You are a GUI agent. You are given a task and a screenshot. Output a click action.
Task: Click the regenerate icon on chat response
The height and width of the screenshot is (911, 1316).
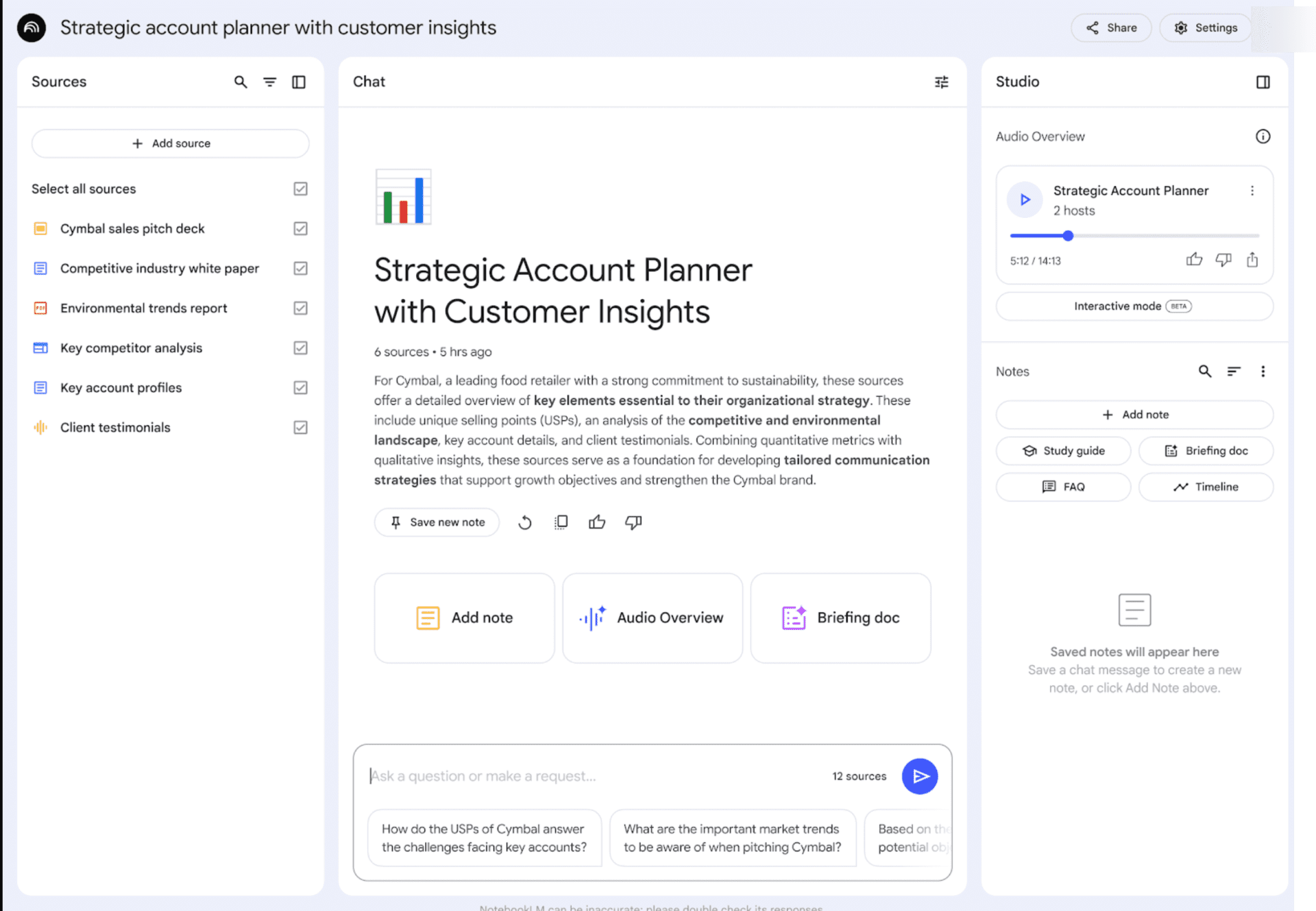(x=524, y=521)
